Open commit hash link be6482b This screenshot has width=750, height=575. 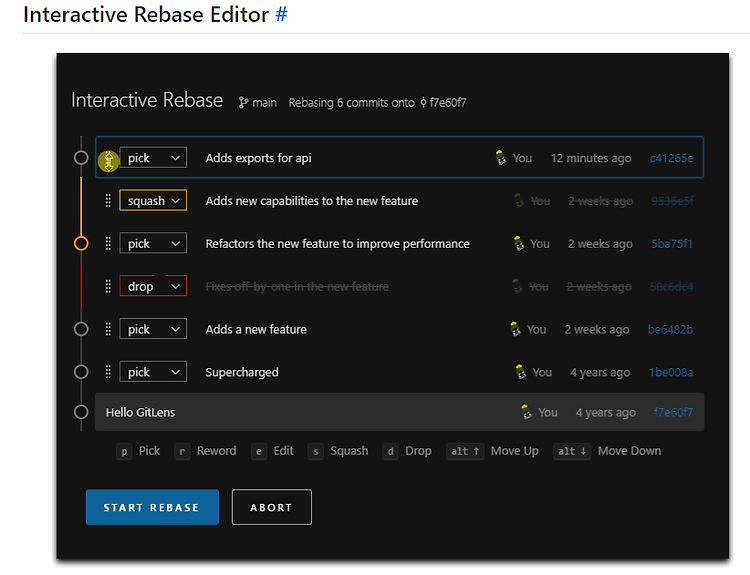[671, 329]
